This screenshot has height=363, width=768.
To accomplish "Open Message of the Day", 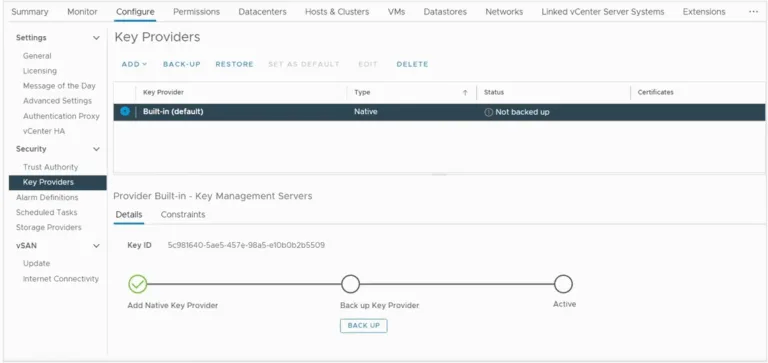I will point(59,86).
